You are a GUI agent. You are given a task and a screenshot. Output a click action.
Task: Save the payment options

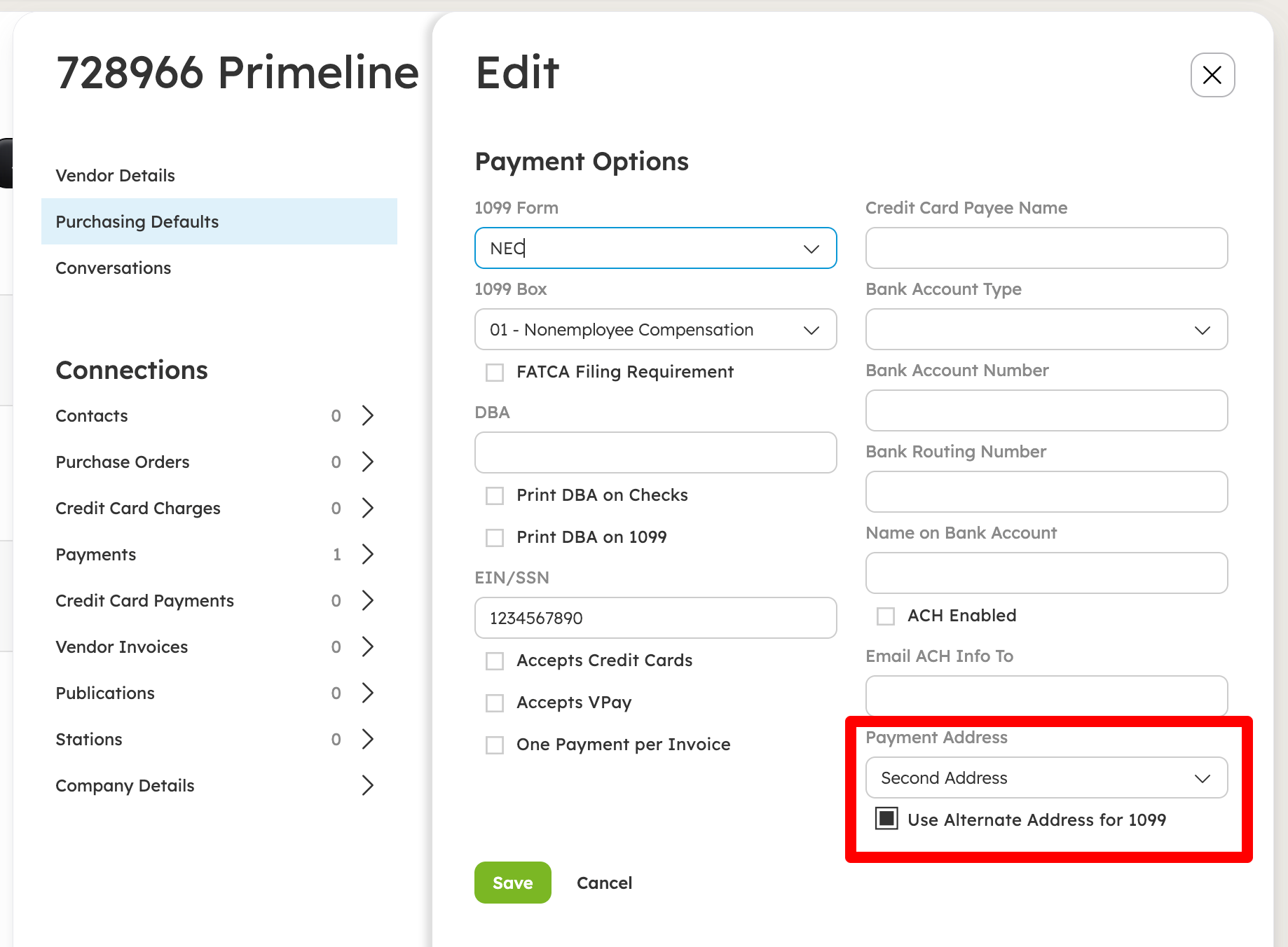pyautogui.click(x=513, y=883)
